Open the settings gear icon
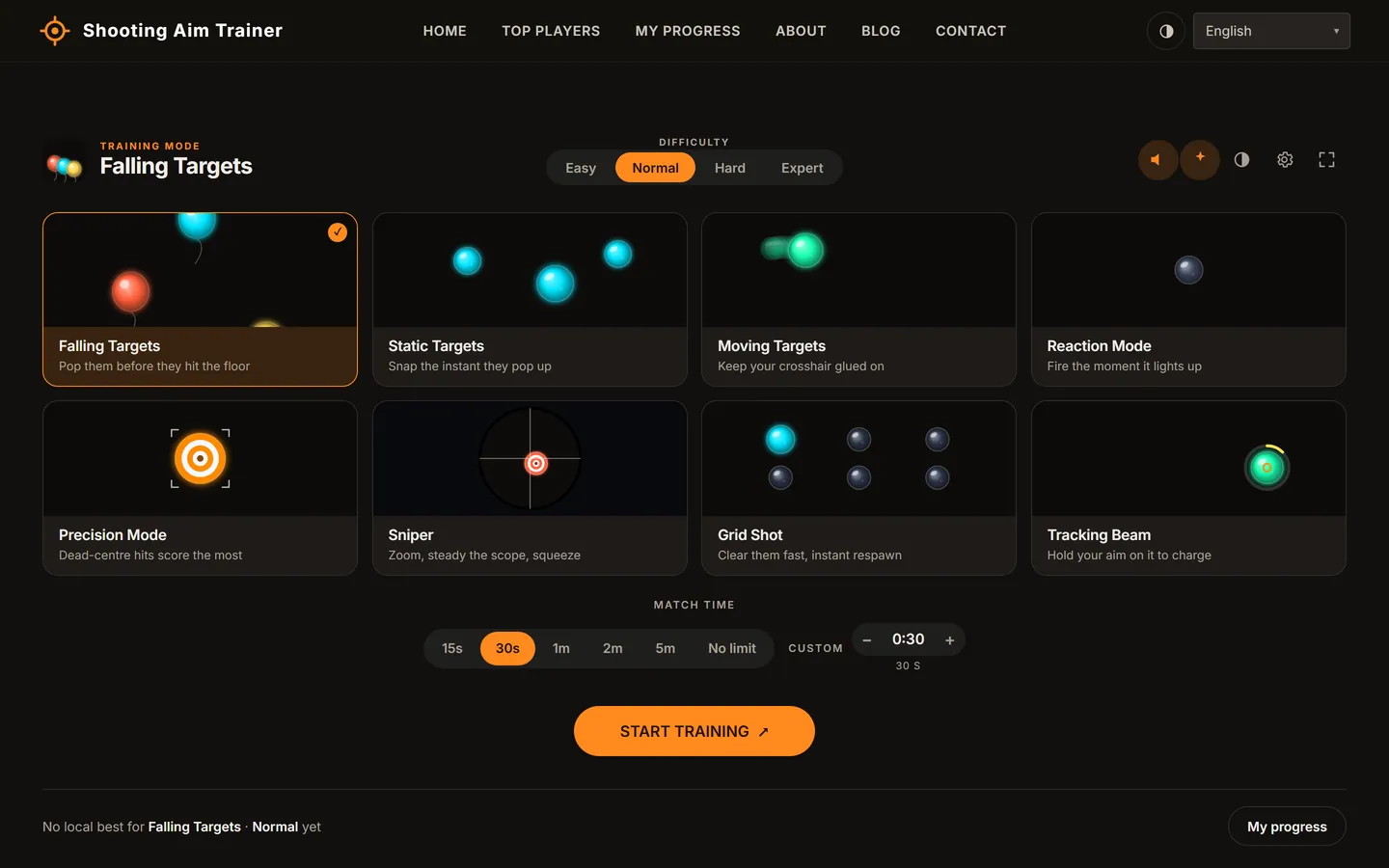 point(1285,160)
